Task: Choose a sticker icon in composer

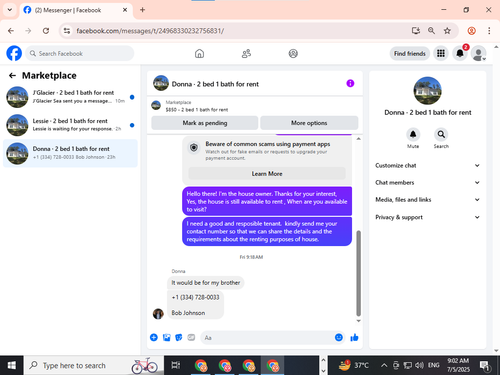Action: coord(179,337)
